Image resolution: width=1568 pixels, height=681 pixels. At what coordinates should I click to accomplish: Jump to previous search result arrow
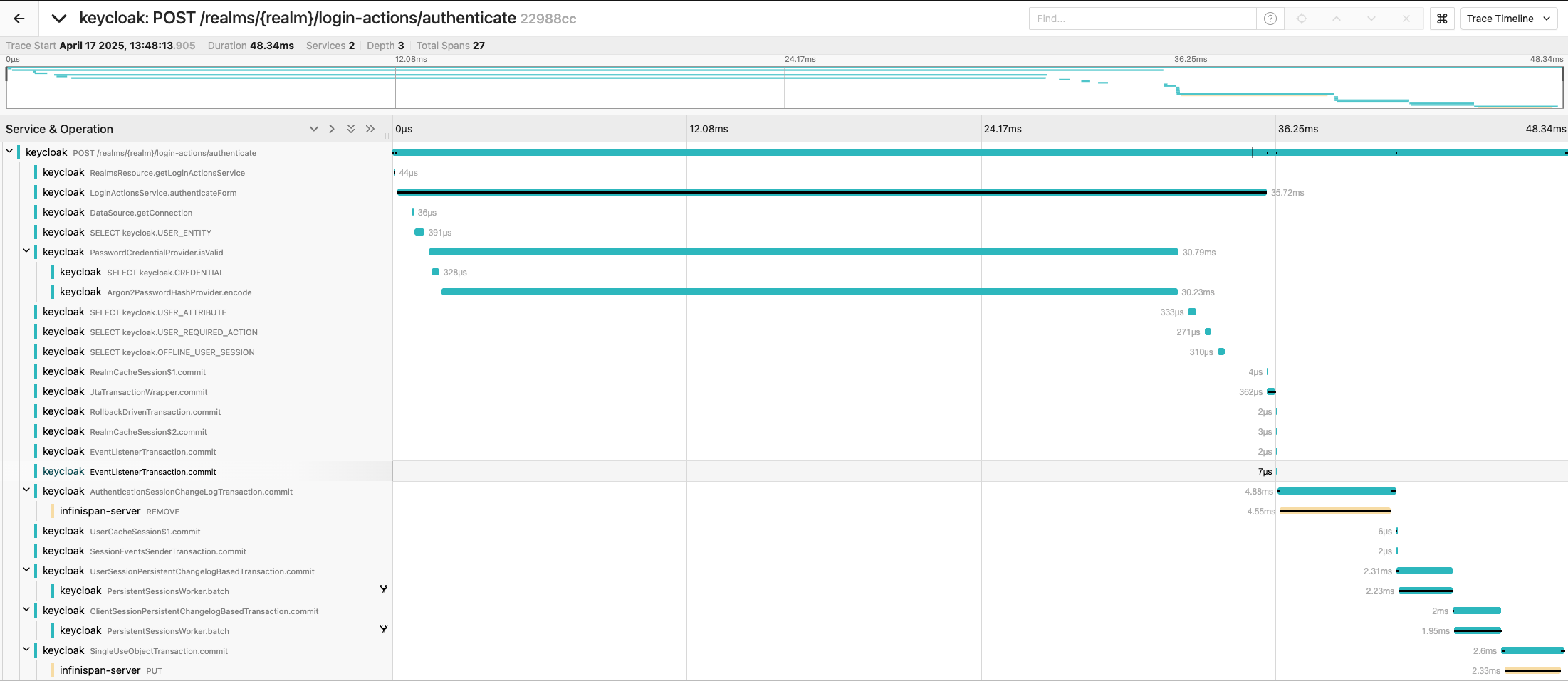[1337, 19]
